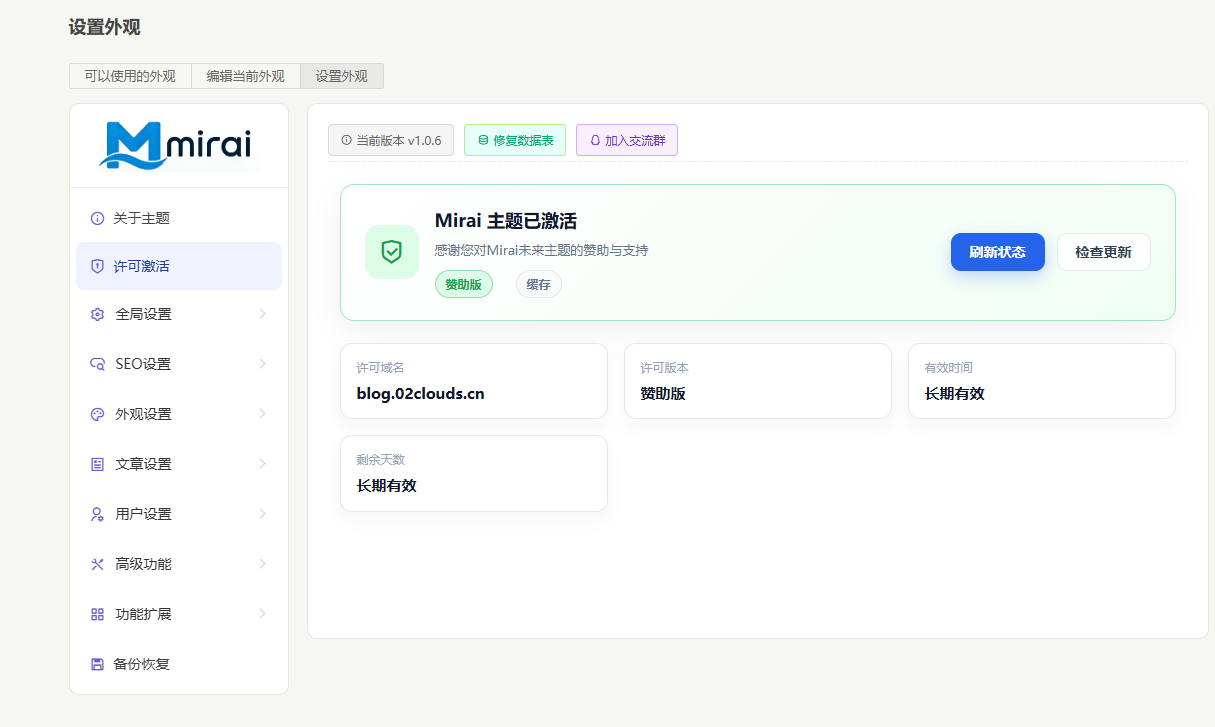This screenshot has height=727, width=1215.
Task: Click the palette icon beside 外观设置
Action: click(97, 414)
